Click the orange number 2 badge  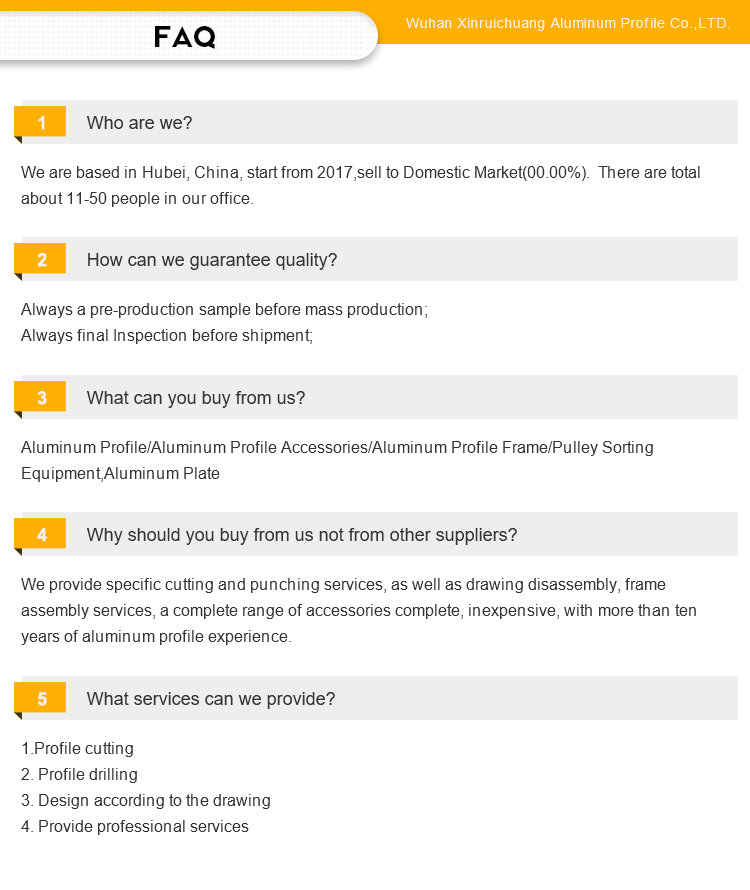(40, 259)
